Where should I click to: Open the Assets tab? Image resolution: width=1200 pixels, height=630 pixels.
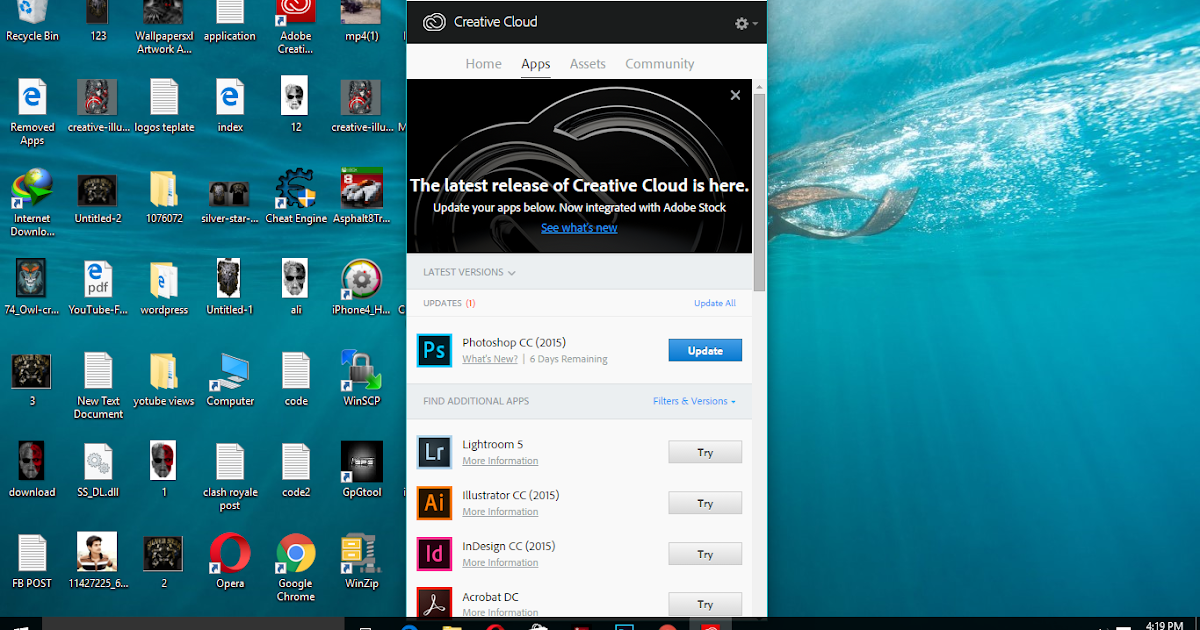[588, 64]
